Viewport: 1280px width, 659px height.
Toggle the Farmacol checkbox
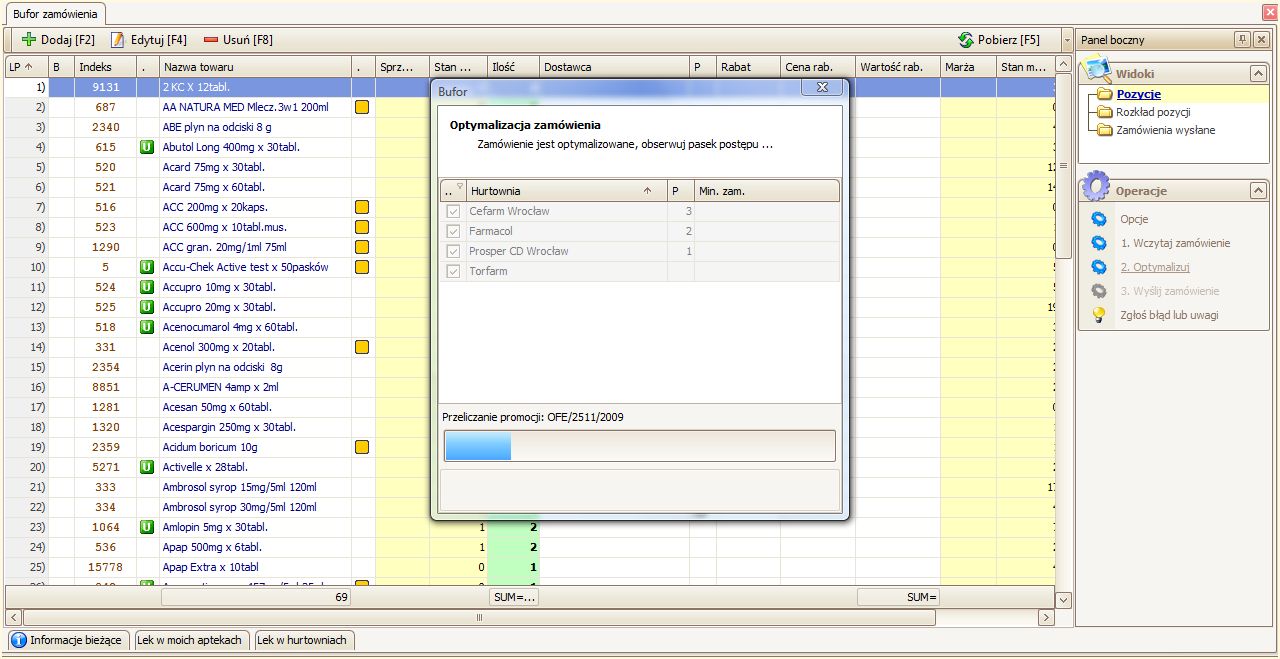453,231
